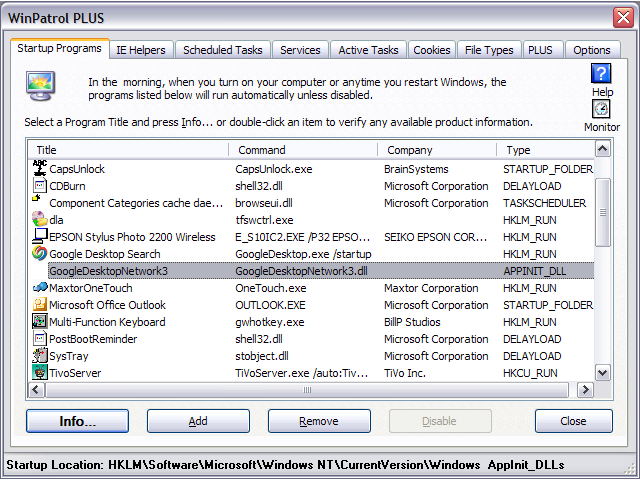Click the vertical scrollbar up arrow
The image size is (640, 480).
[x=602, y=149]
